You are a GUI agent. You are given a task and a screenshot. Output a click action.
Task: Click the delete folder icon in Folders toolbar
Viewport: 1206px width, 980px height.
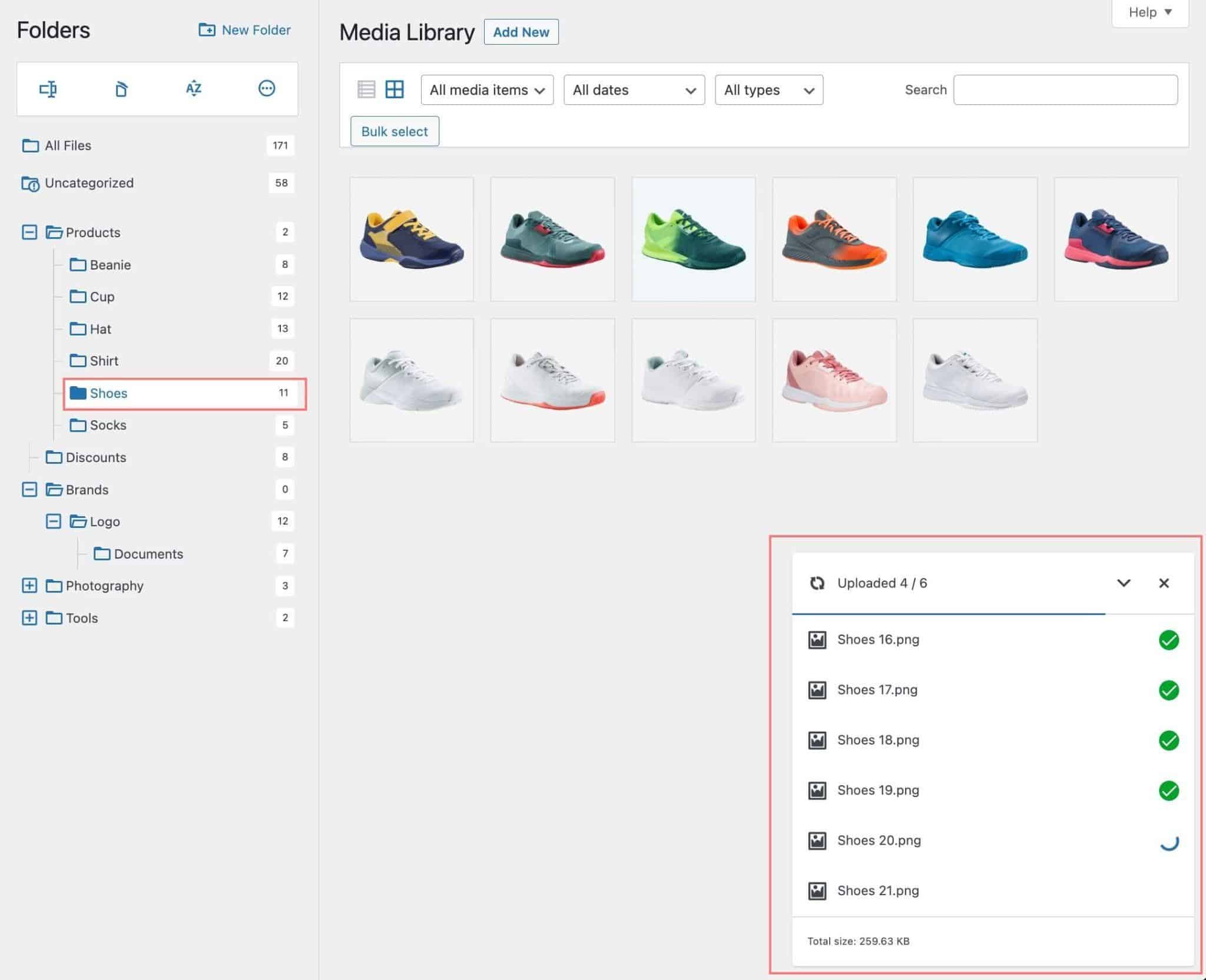(x=121, y=89)
